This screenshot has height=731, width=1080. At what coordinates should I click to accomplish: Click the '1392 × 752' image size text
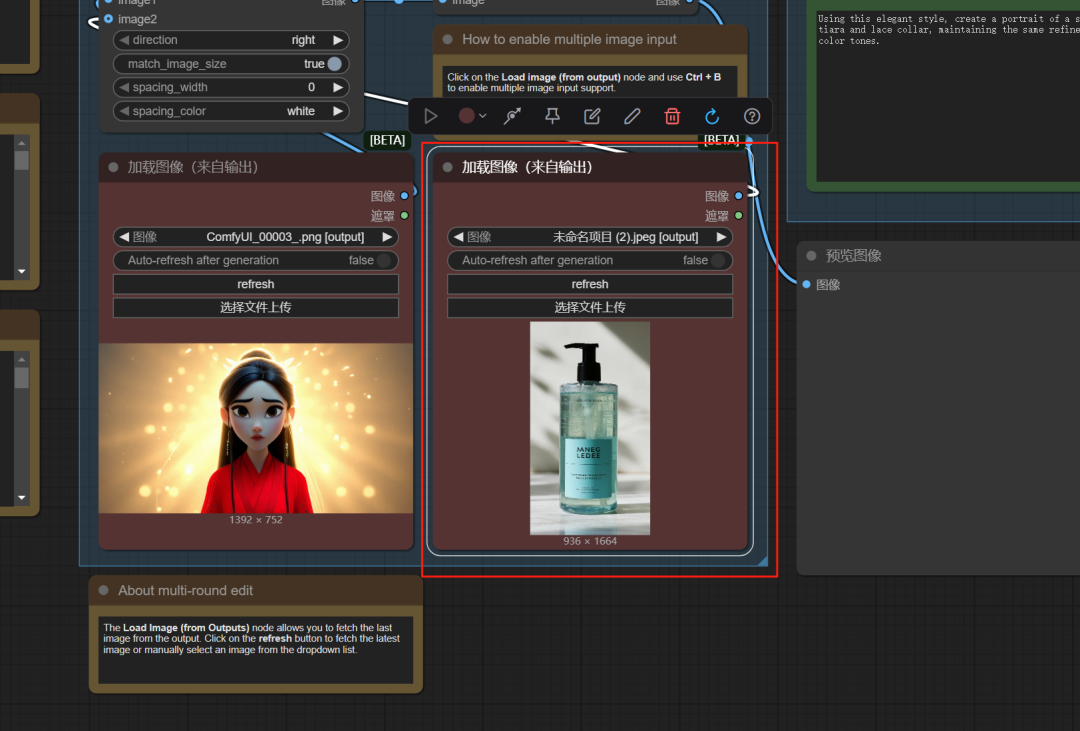(256, 519)
